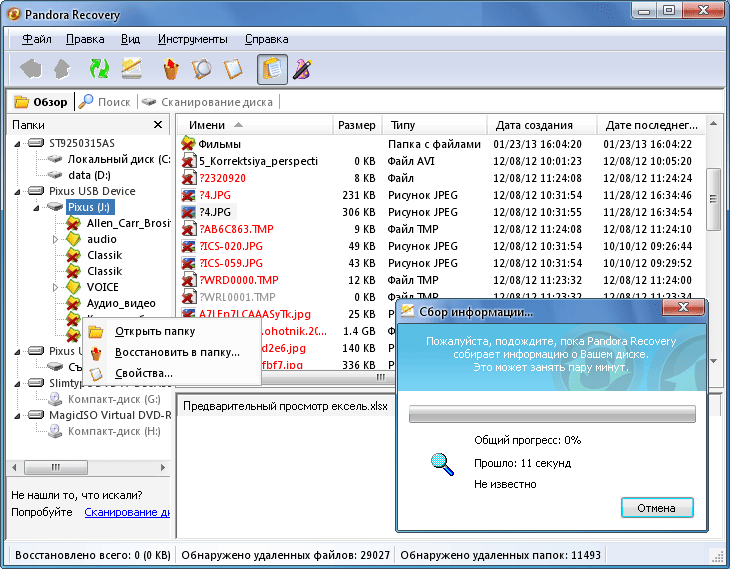Choose Открыть папку from context menu

pyautogui.click(x=171, y=332)
